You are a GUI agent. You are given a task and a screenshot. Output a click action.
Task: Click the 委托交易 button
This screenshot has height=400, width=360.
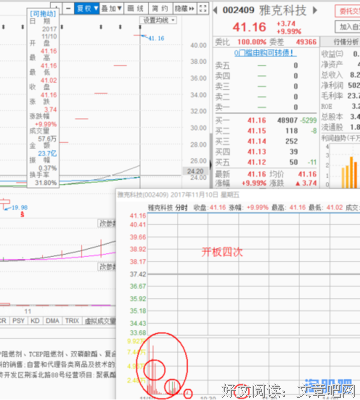348,11
